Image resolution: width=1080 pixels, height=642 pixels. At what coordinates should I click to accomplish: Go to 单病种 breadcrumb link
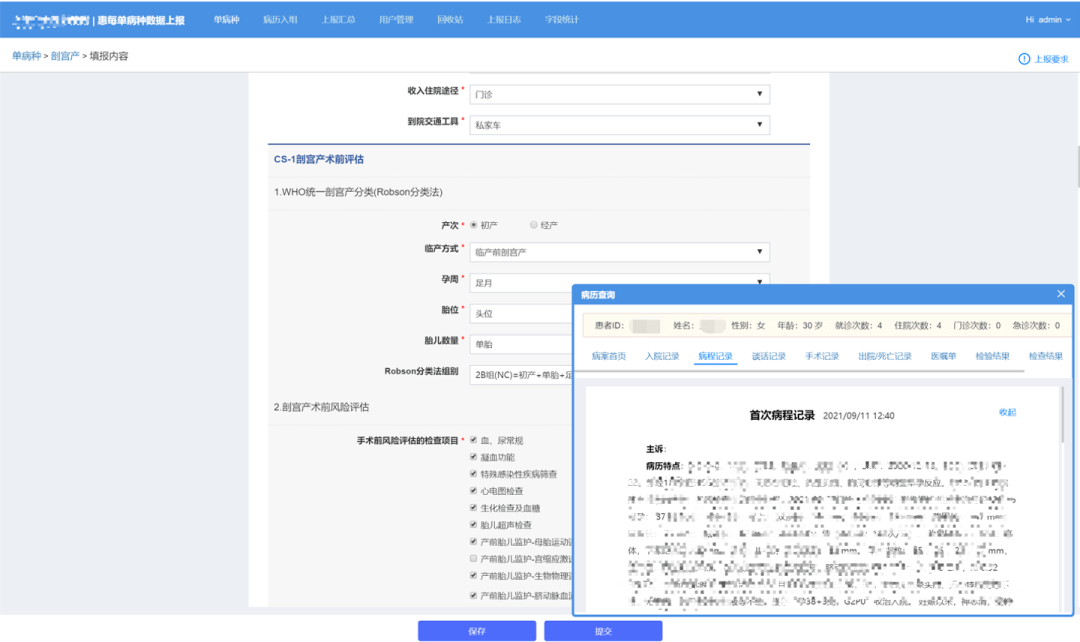26,56
